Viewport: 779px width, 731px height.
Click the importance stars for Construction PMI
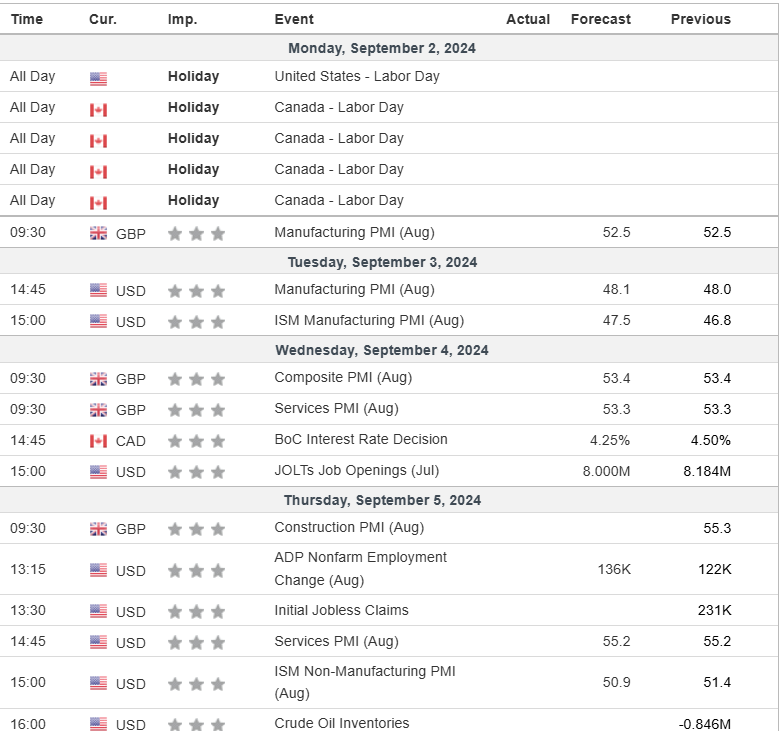click(196, 529)
